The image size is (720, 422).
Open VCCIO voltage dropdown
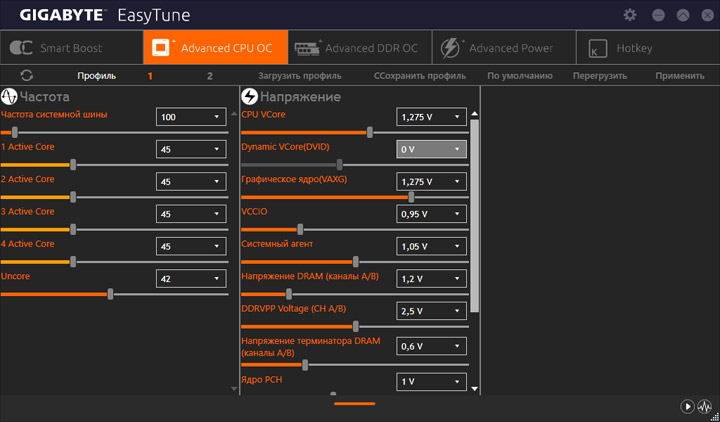(431, 214)
